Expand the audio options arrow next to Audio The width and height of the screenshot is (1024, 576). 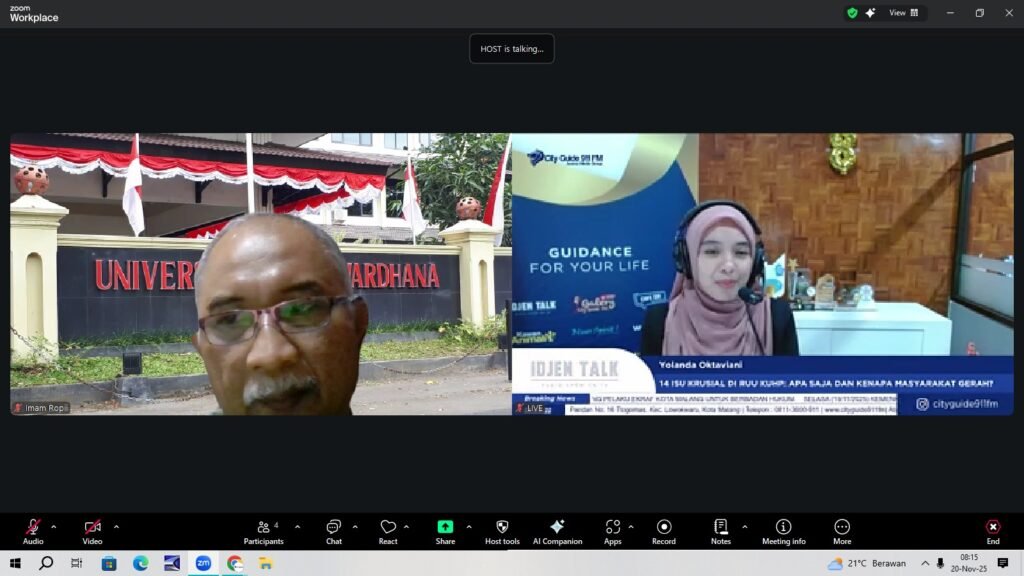(x=54, y=527)
